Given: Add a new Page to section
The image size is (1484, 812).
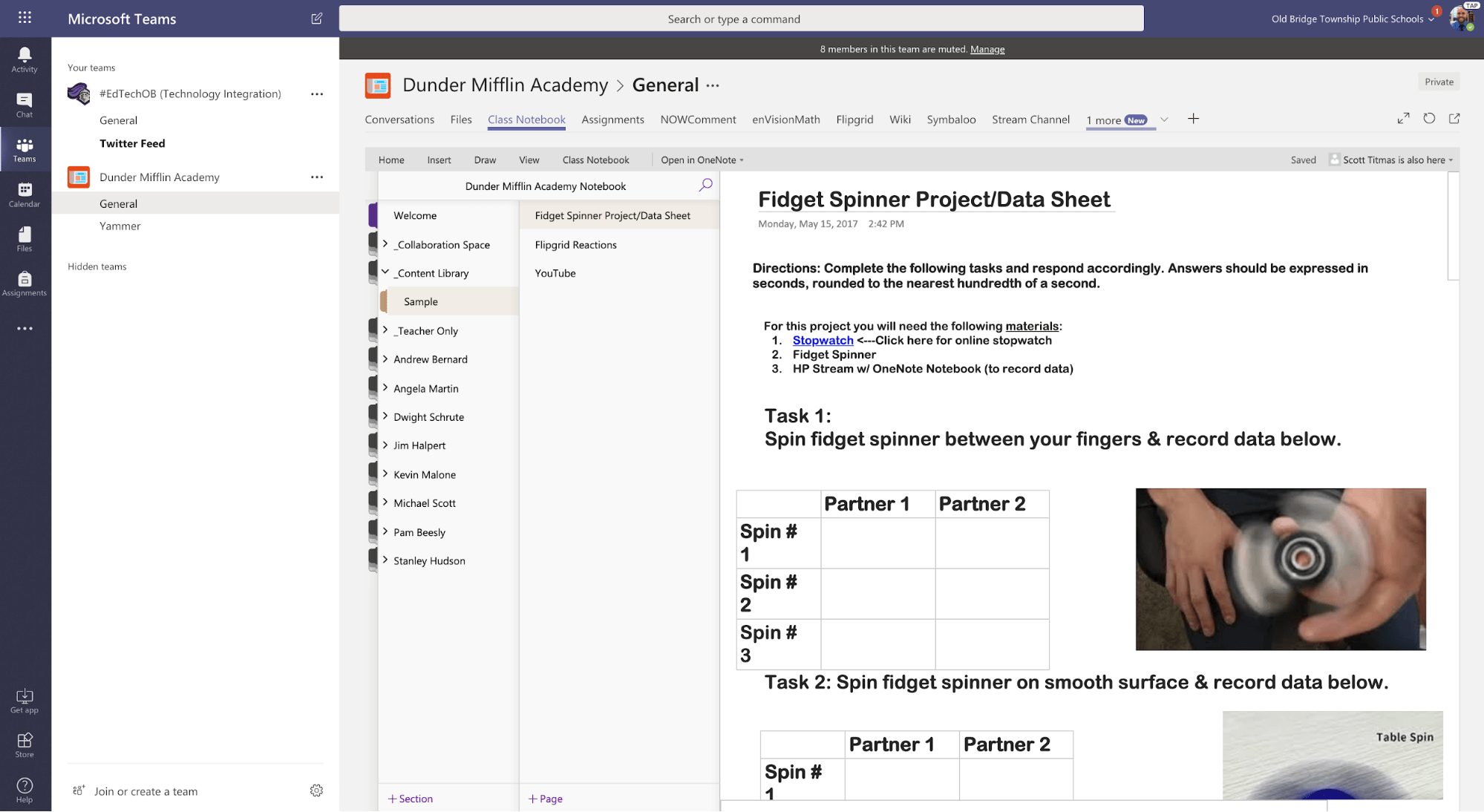Looking at the screenshot, I should tap(545, 799).
